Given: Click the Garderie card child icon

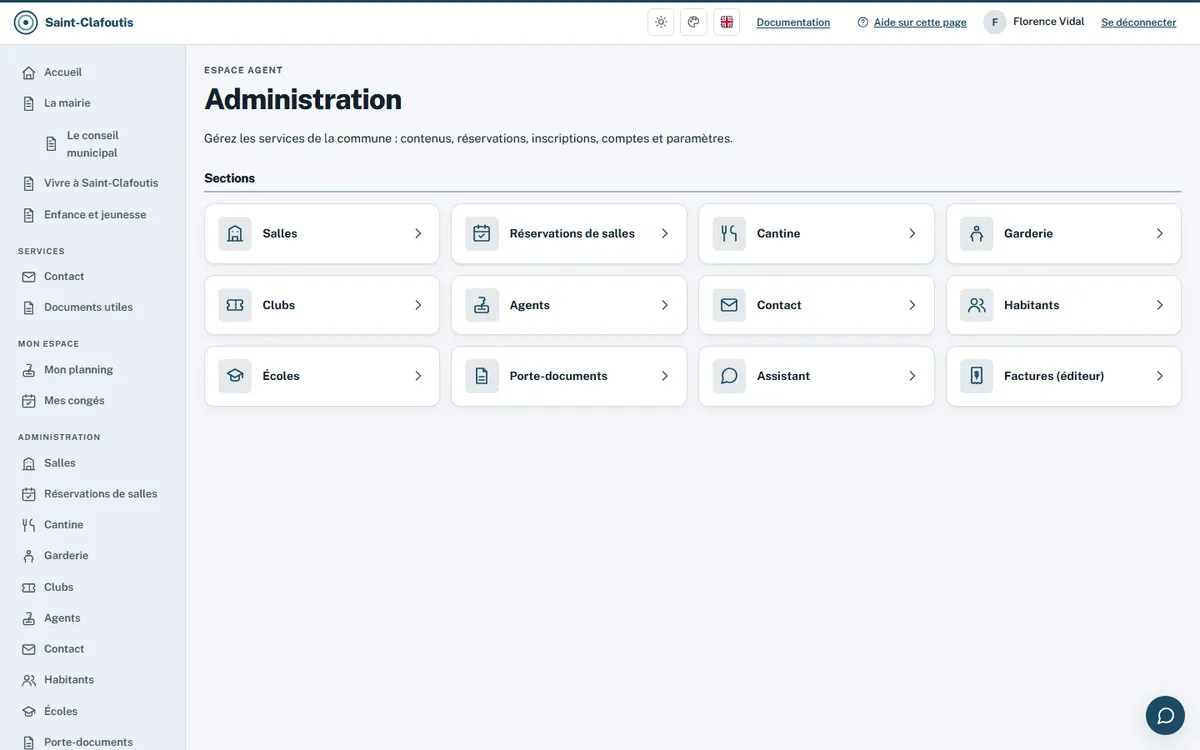Looking at the screenshot, I should coord(977,234).
